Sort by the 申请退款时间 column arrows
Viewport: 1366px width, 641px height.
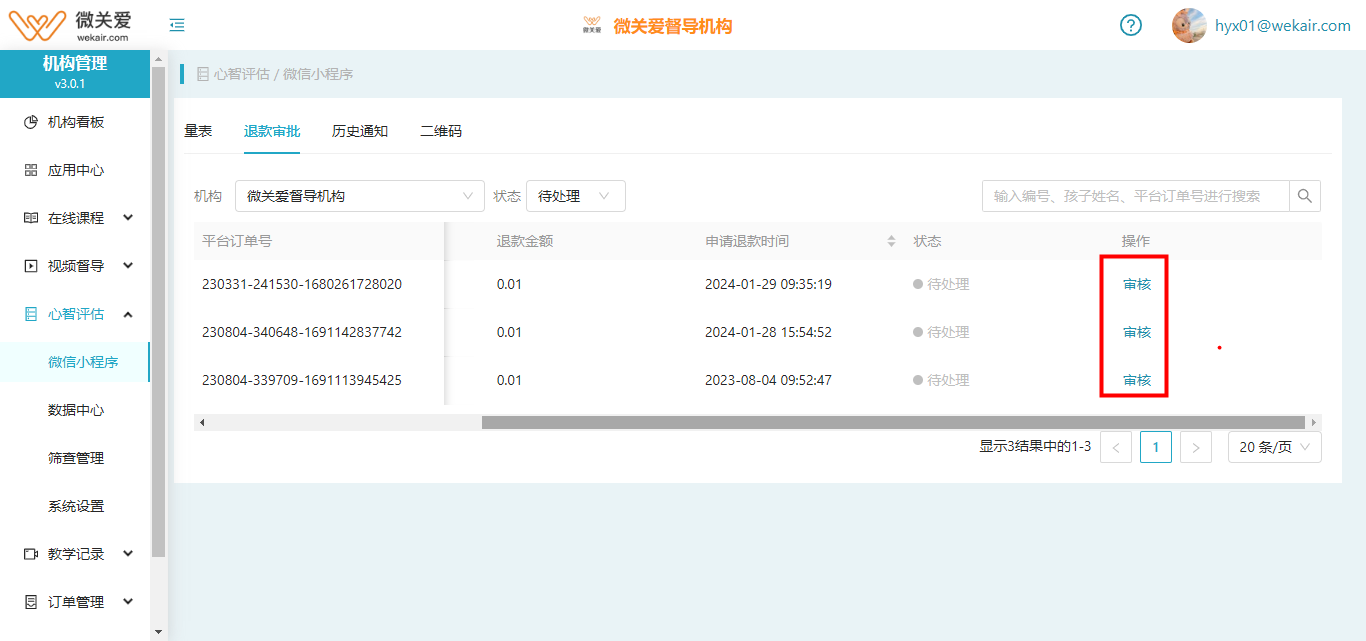[x=891, y=242]
